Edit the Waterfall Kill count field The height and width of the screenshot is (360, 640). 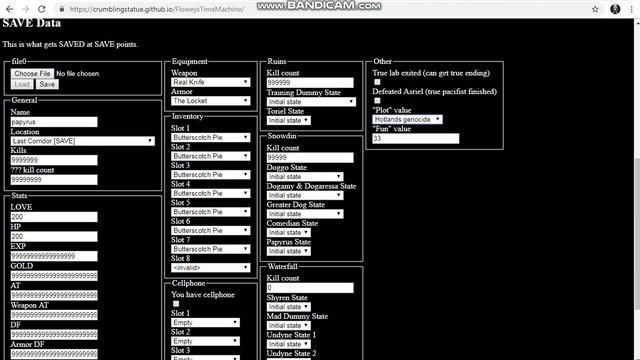310,288
